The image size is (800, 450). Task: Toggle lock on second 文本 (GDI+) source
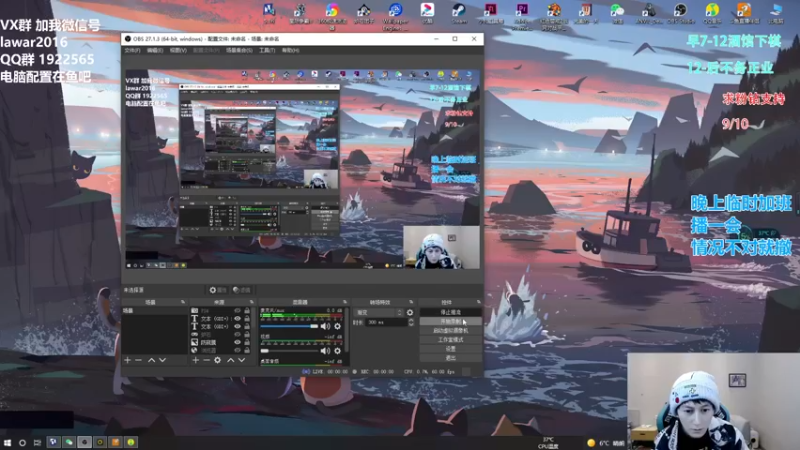[247, 327]
